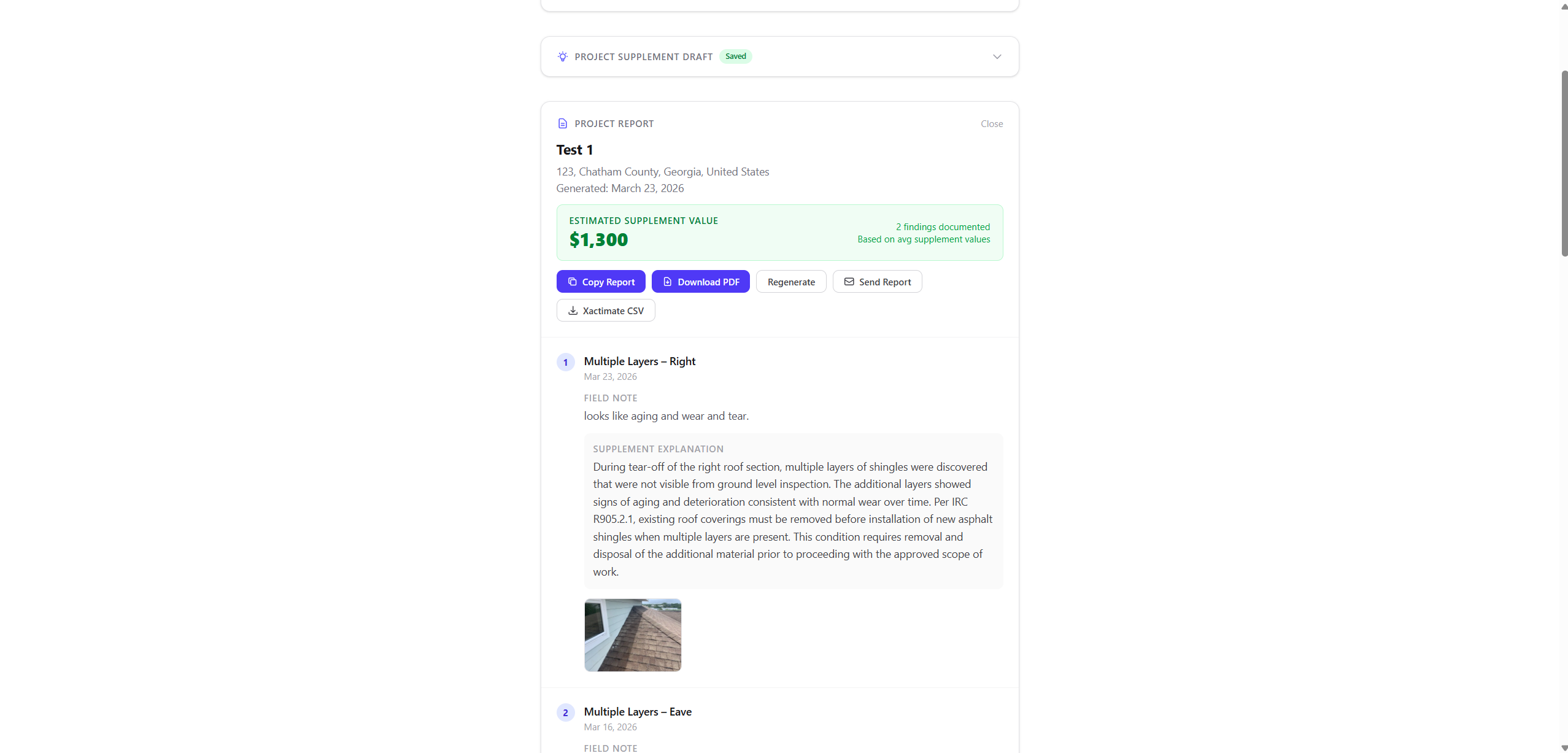Open the roof photo under Multiple Layers – Right
The image size is (1568, 753).
pyautogui.click(x=633, y=635)
